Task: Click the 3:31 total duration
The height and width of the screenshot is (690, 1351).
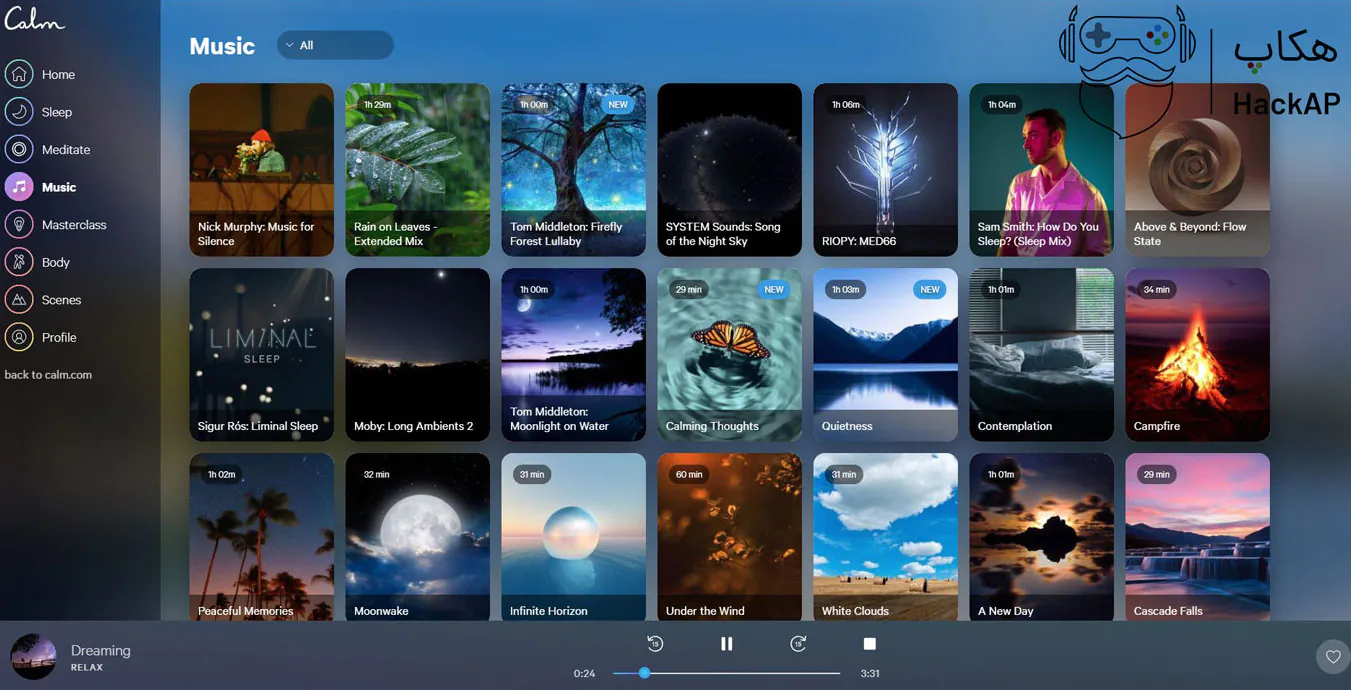Action: click(x=870, y=673)
